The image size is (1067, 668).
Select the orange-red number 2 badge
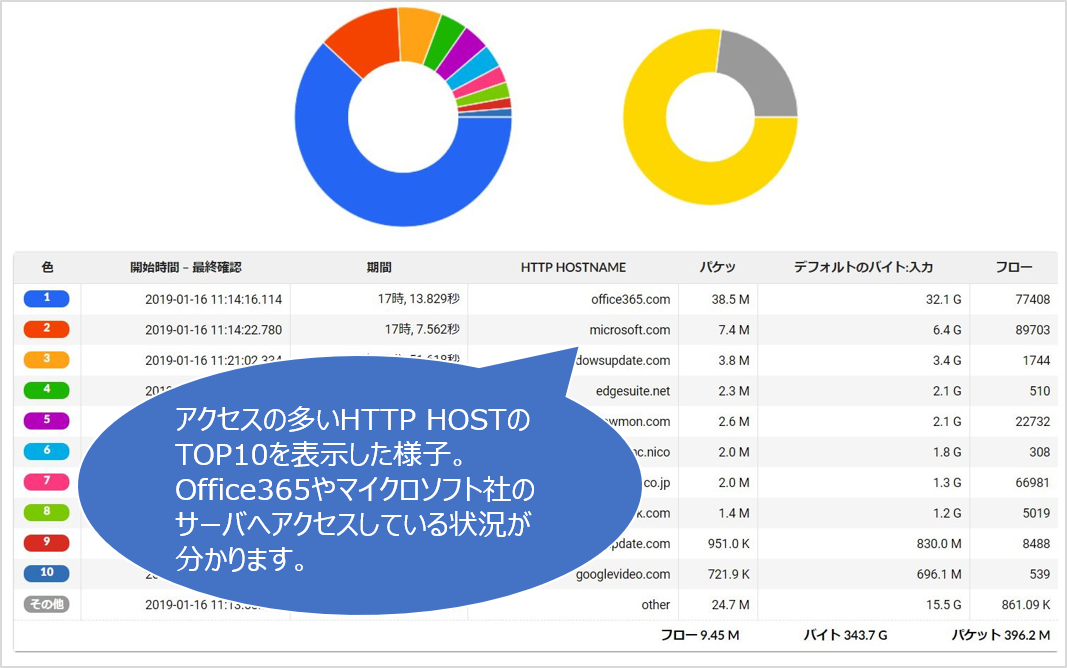coord(46,329)
